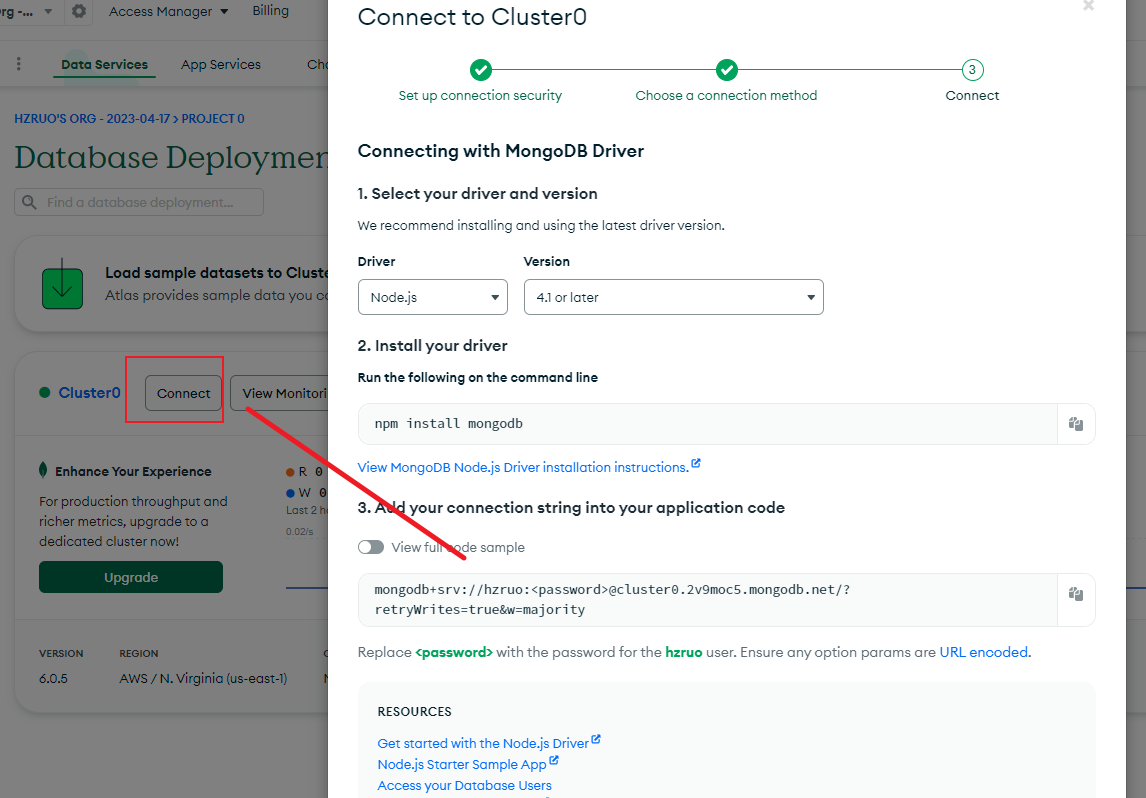Click the step 3 Connect circle

click(x=972, y=70)
